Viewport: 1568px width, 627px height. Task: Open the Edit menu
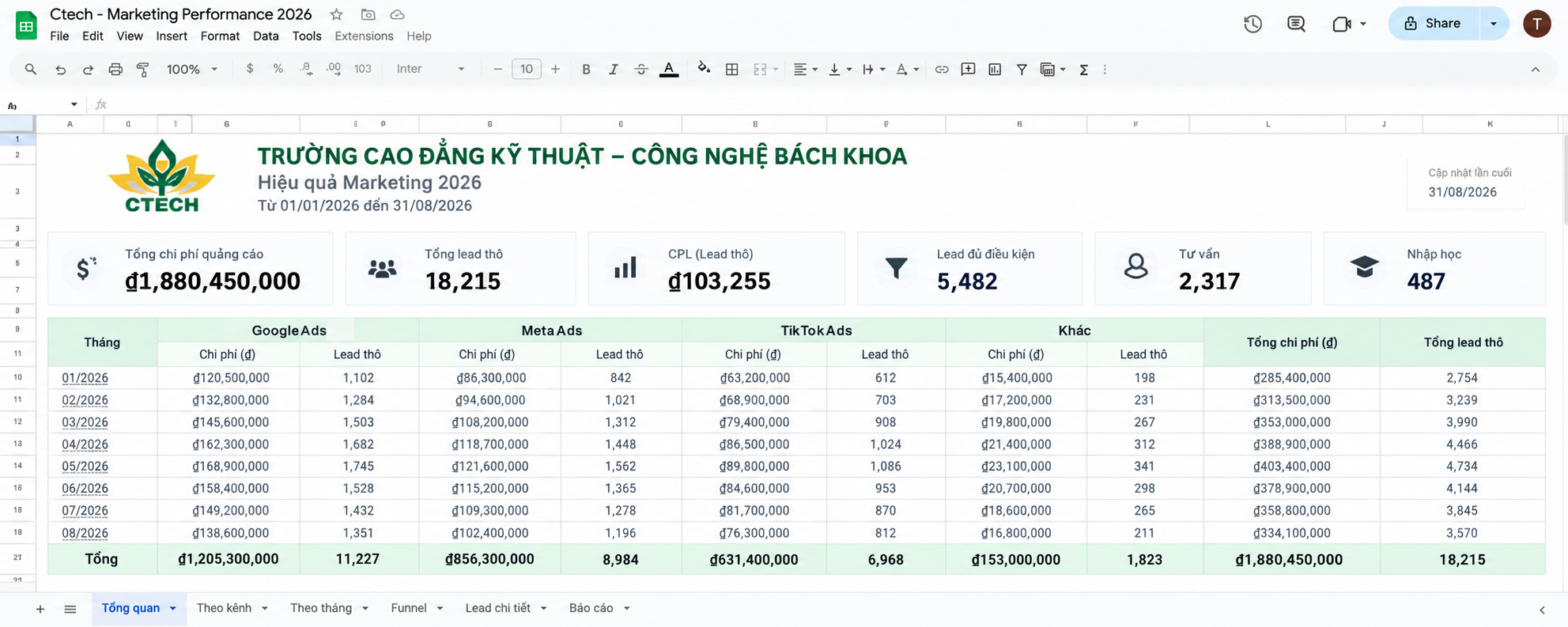pos(93,36)
